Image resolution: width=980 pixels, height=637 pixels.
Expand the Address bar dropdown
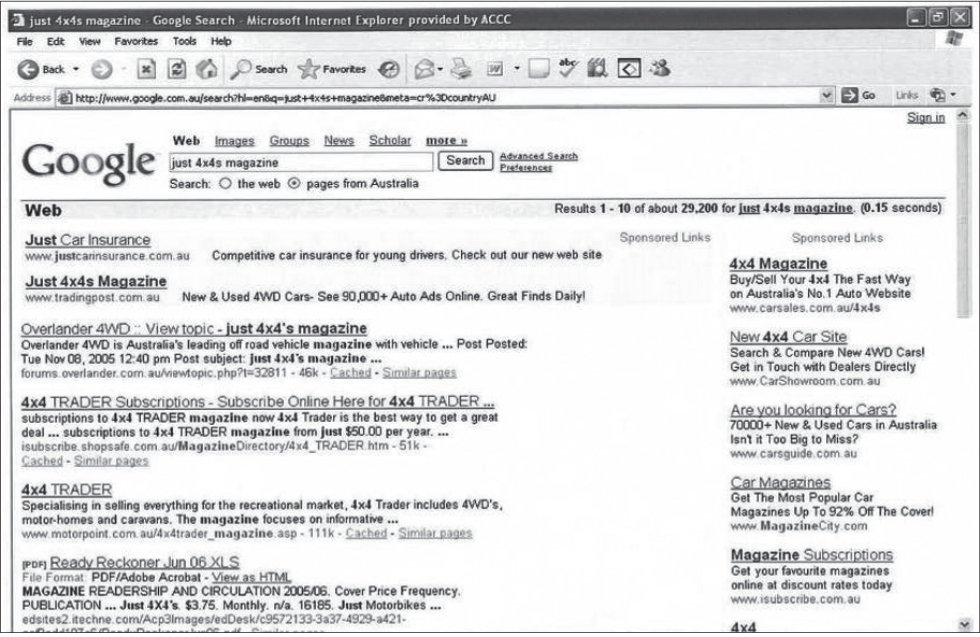[826, 96]
